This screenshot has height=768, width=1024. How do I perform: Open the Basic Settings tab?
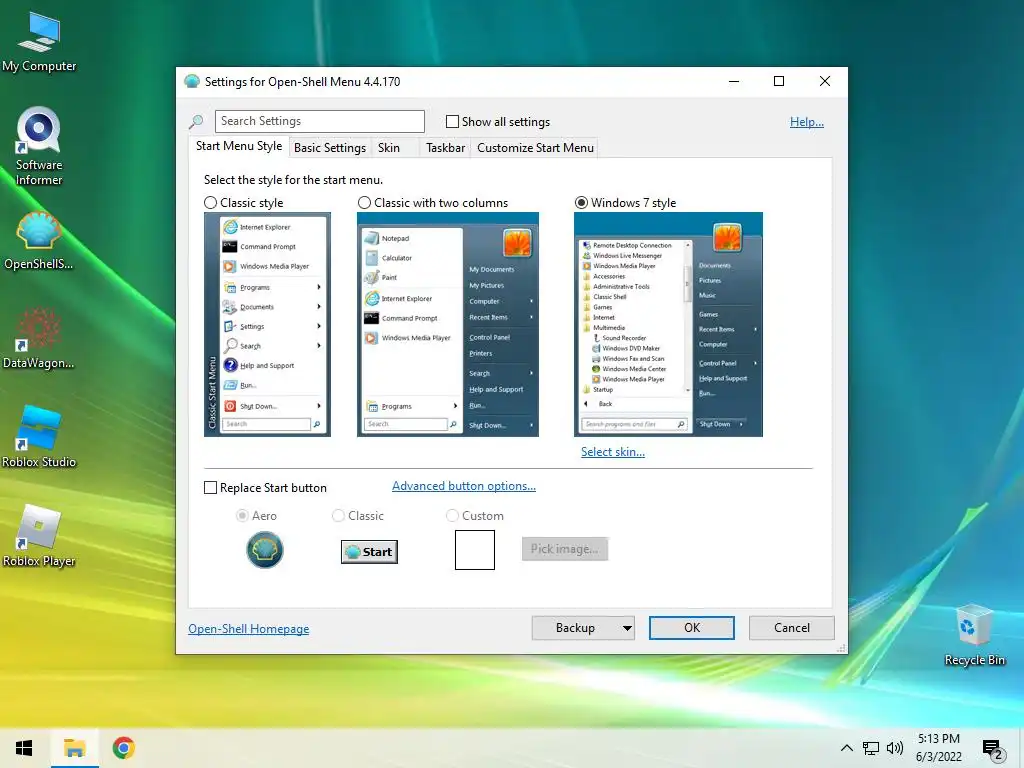[x=330, y=148]
